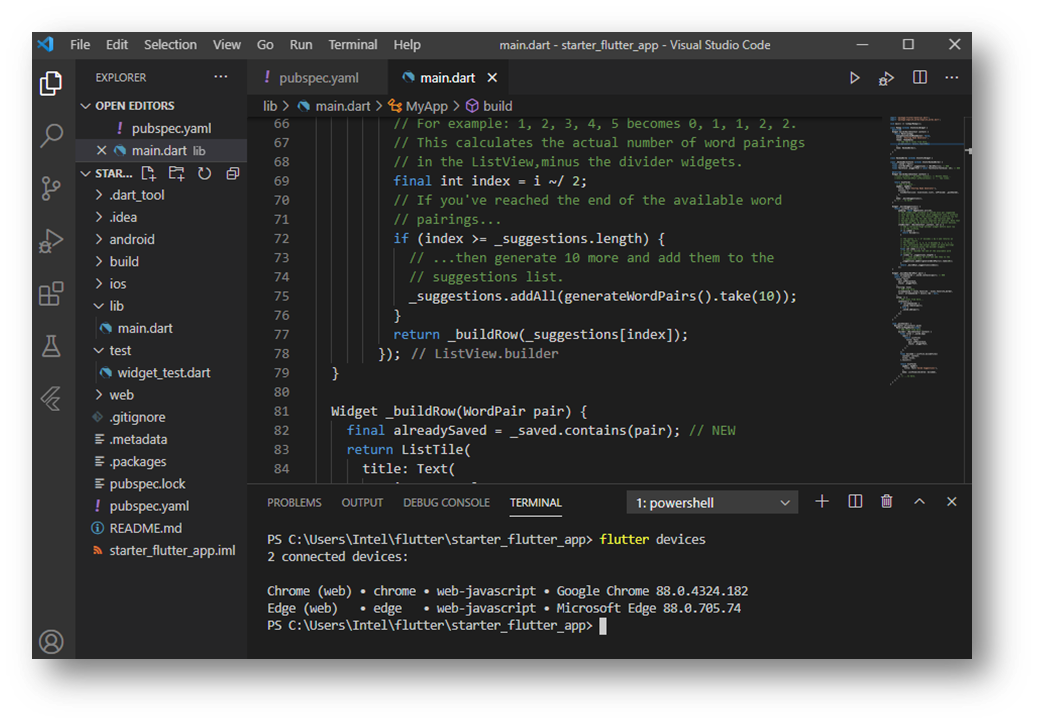Switch to the Output panel tab
The height and width of the screenshot is (724, 1037).
tap(362, 503)
